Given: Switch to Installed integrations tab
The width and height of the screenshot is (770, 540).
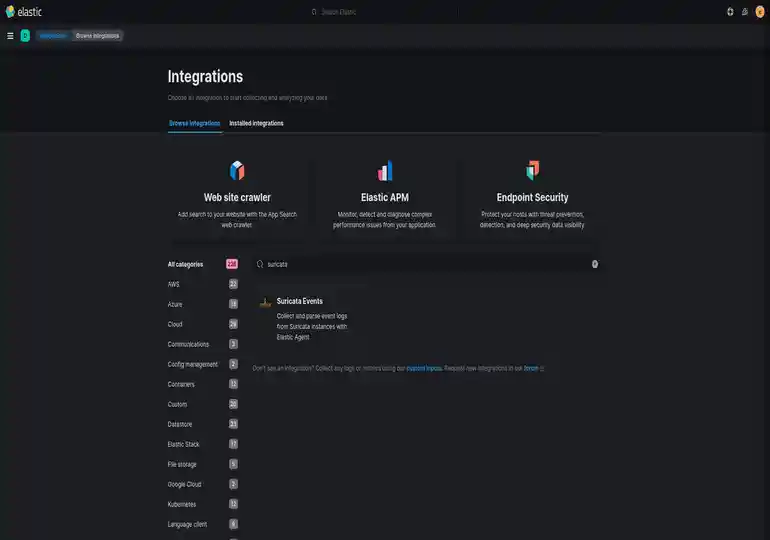Looking at the screenshot, I should [256, 123].
